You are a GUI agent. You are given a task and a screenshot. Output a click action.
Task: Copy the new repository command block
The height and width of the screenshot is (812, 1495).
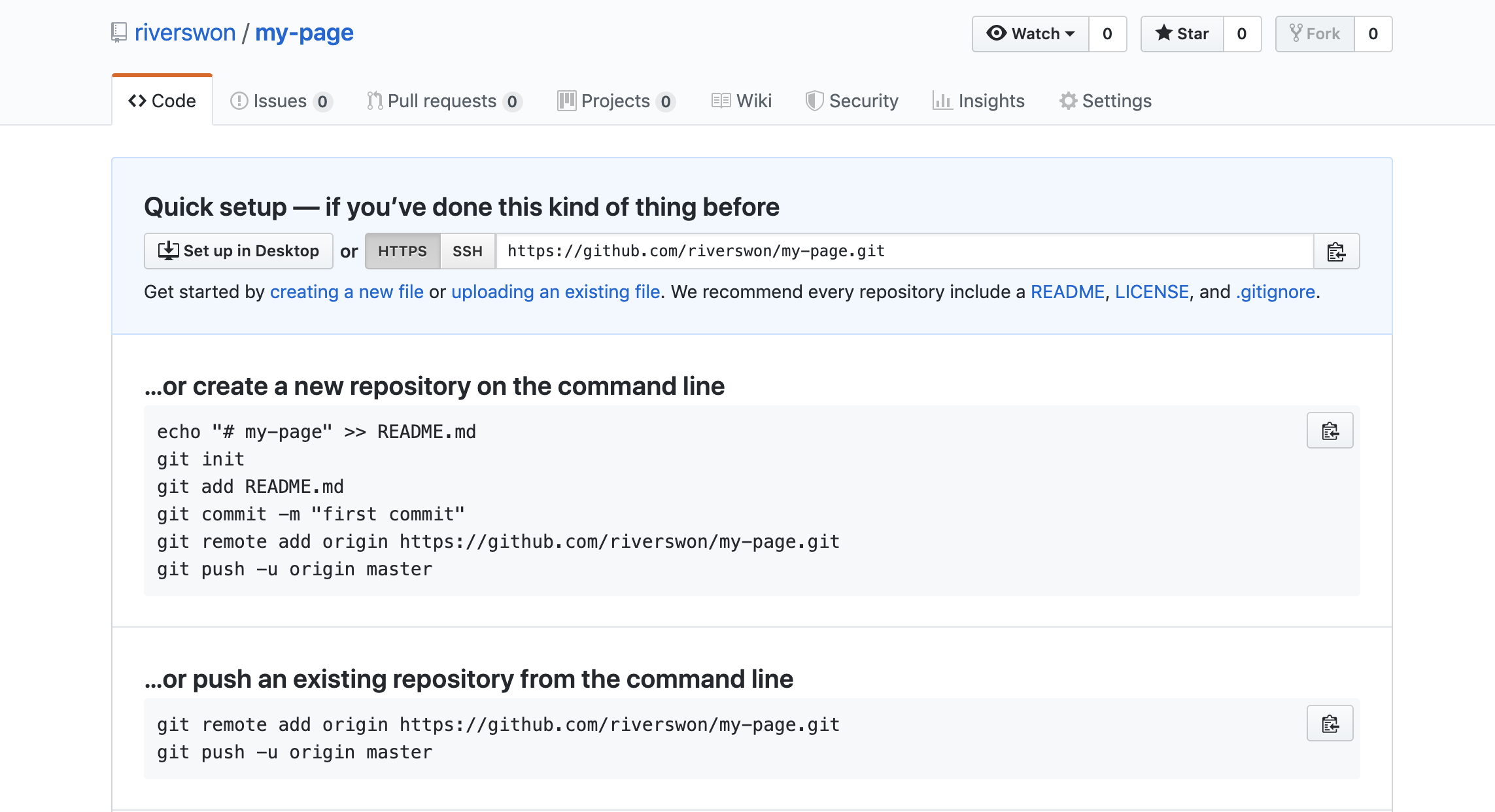pos(1330,431)
